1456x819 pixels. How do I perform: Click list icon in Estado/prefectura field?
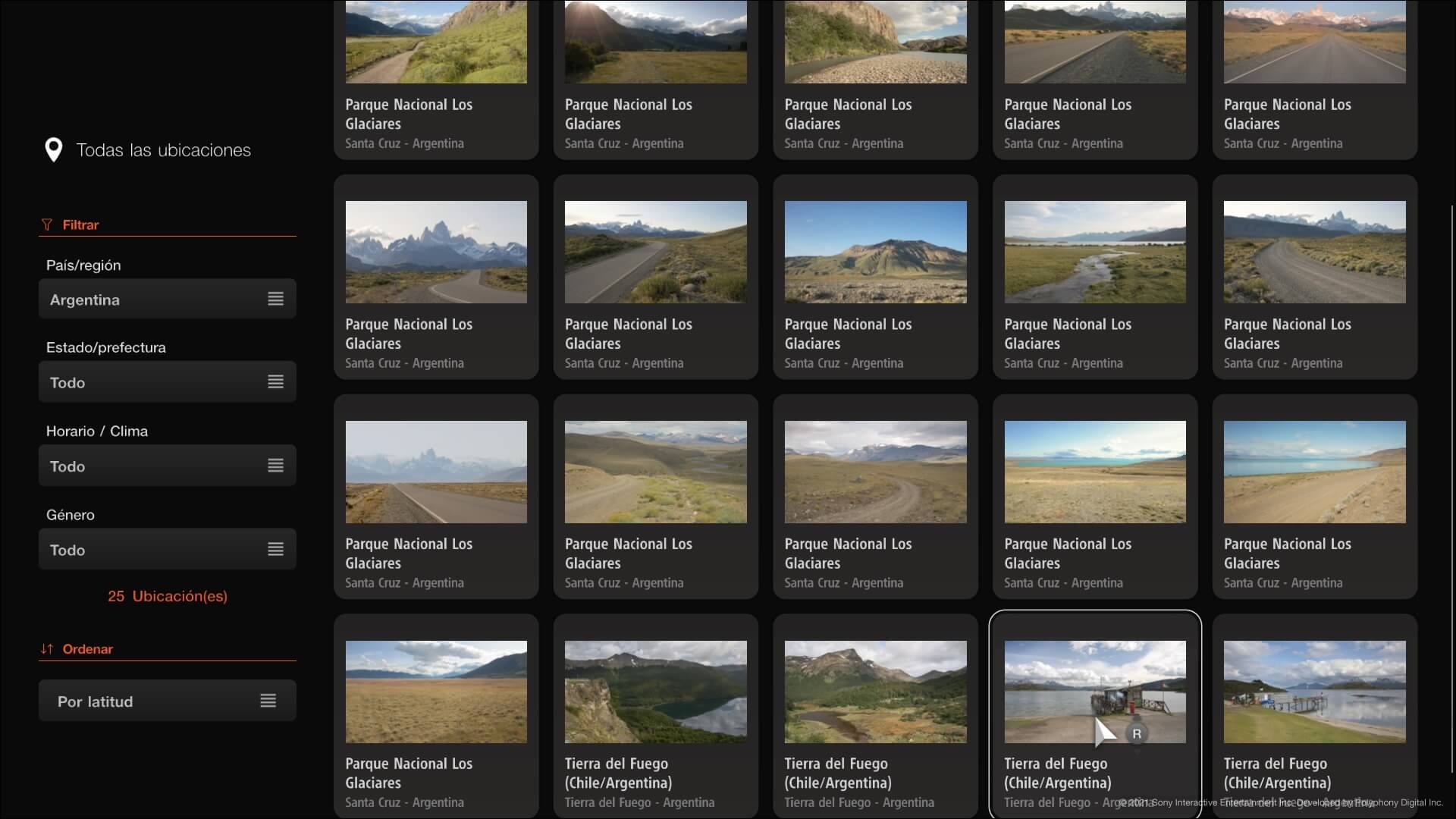click(x=275, y=381)
